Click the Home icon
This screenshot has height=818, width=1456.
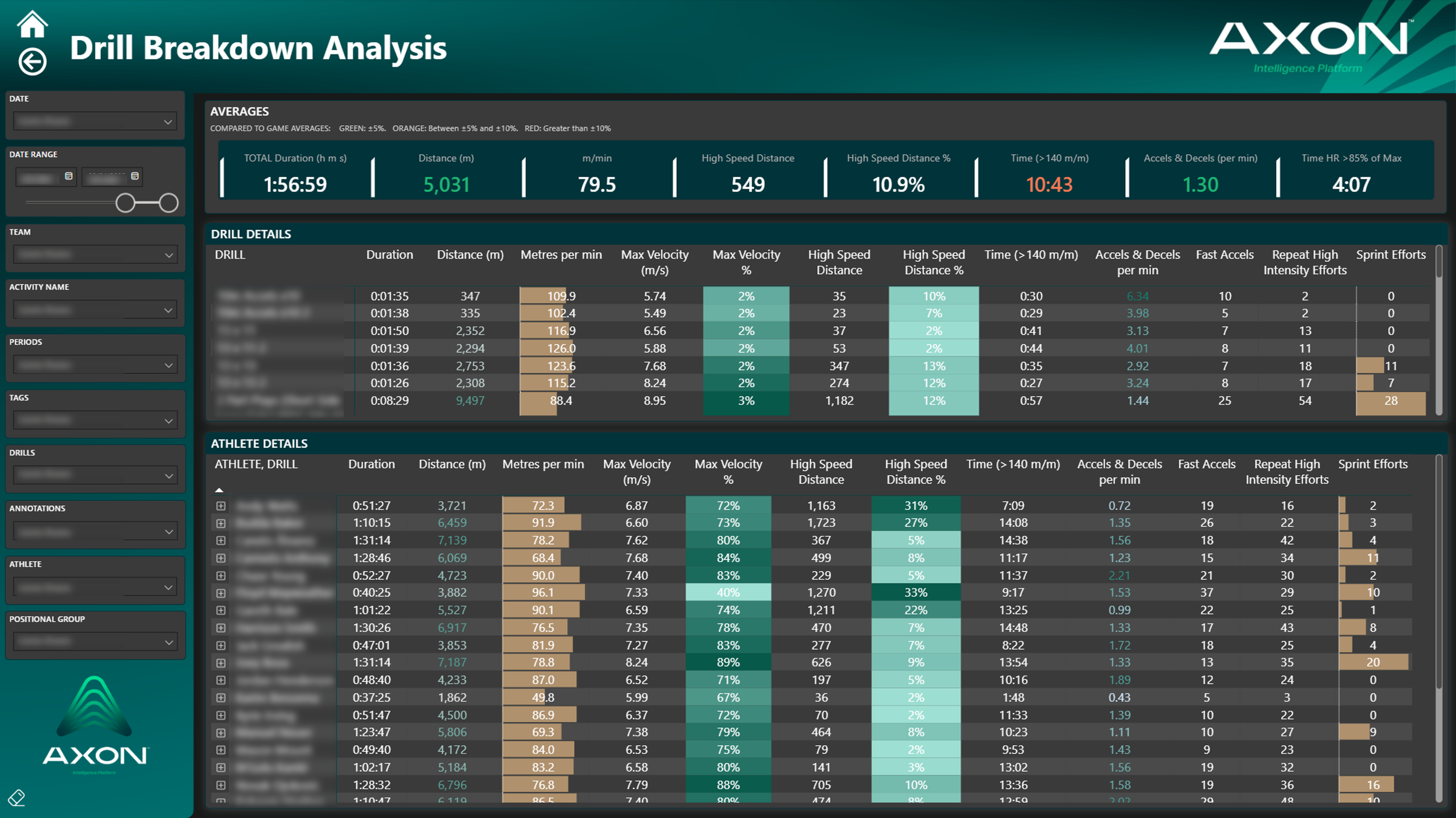(32, 24)
